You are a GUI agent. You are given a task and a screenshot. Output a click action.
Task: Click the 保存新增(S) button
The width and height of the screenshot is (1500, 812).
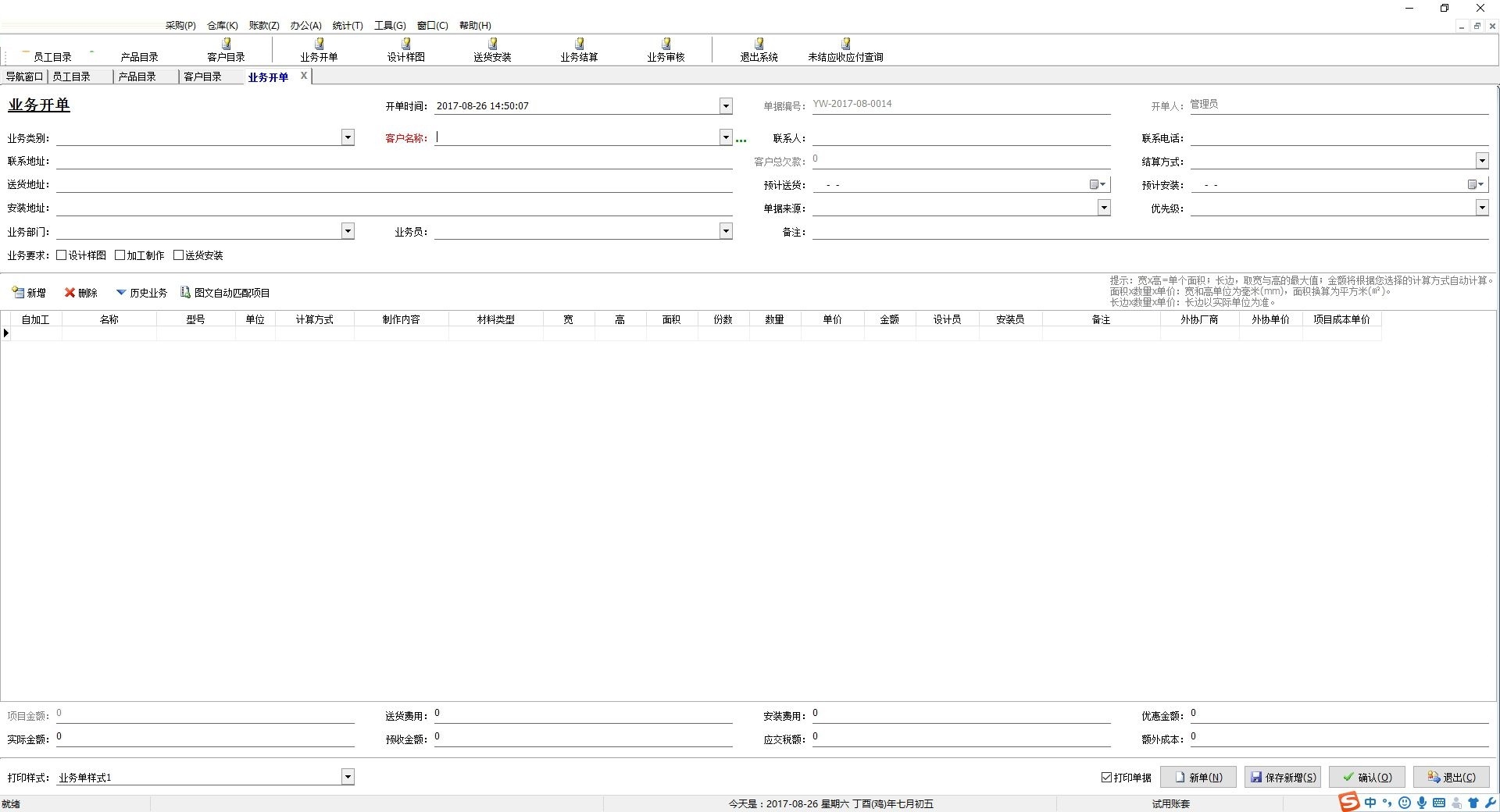click(1283, 778)
